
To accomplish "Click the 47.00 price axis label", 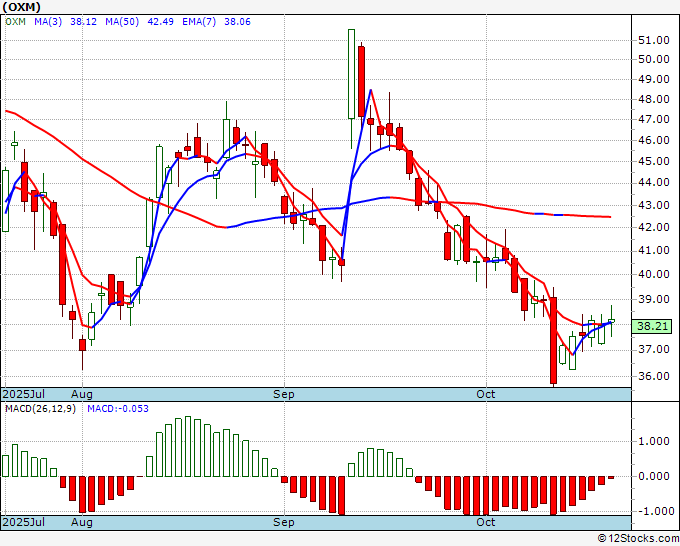I will click(654, 119).
